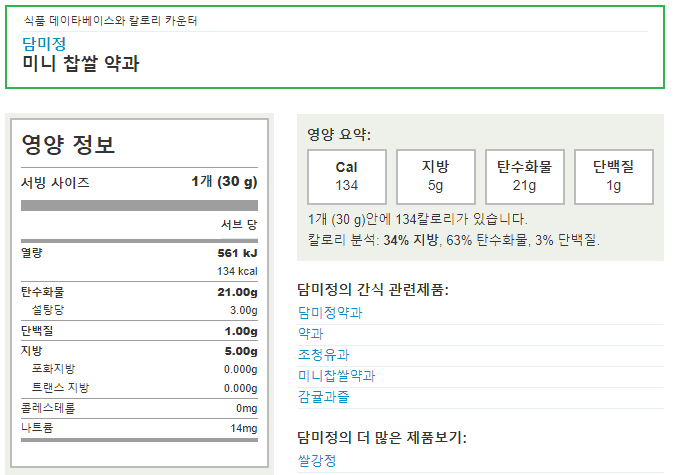Click the 1개 (30 g)안에 134칼로리 sentence

click(x=418, y=219)
